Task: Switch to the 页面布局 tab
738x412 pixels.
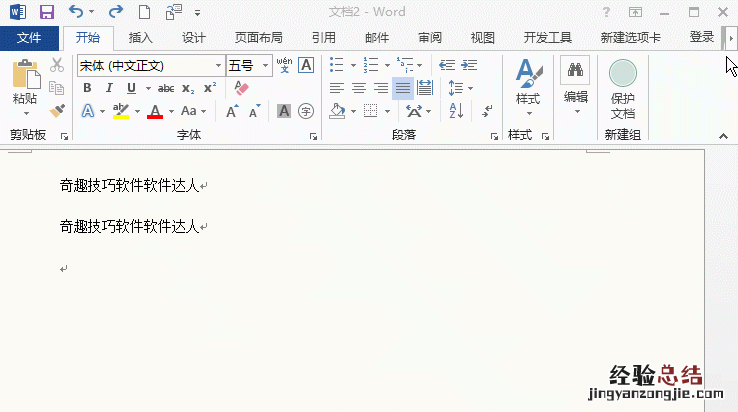Action: 258,38
